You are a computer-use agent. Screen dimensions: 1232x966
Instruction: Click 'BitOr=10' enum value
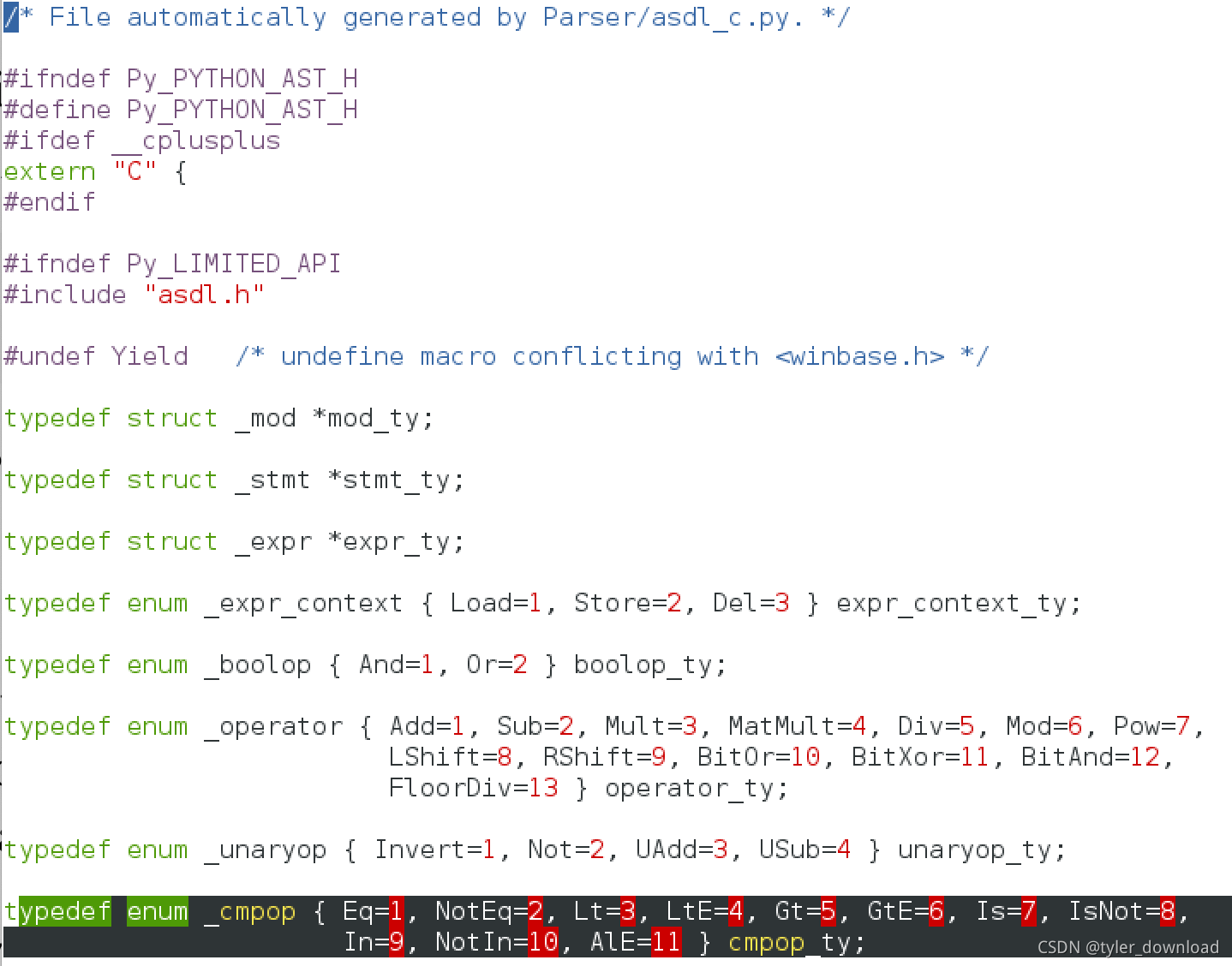click(x=758, y=758)
